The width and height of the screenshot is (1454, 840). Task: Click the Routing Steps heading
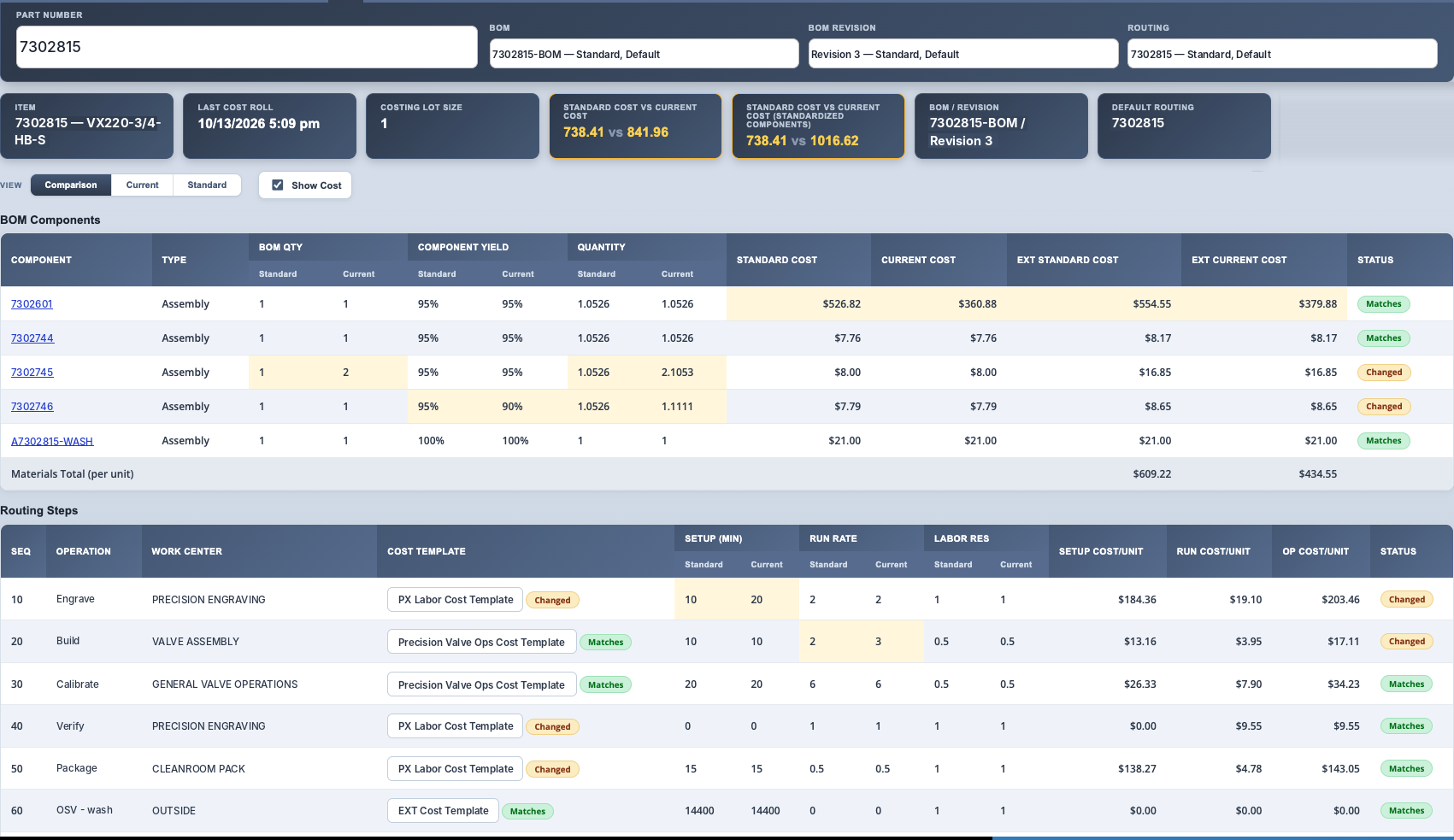coord(39,511)
